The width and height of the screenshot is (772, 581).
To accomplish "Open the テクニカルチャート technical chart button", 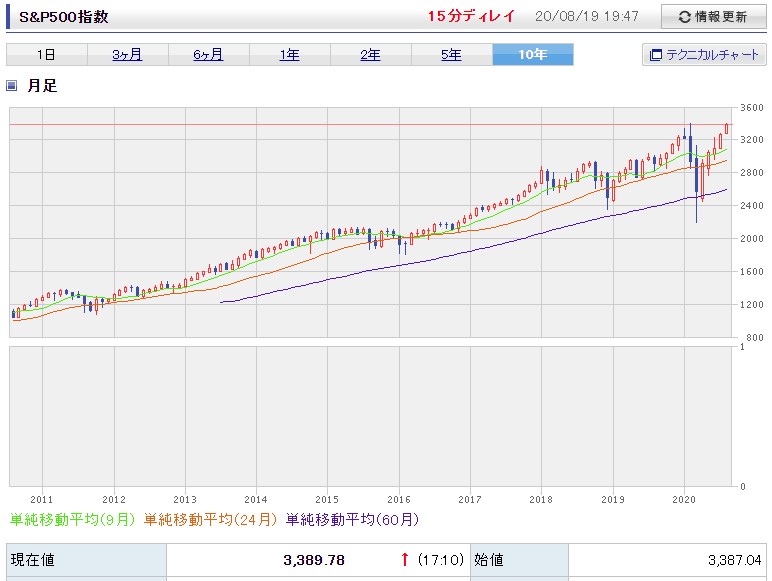I will pos(704,55).
